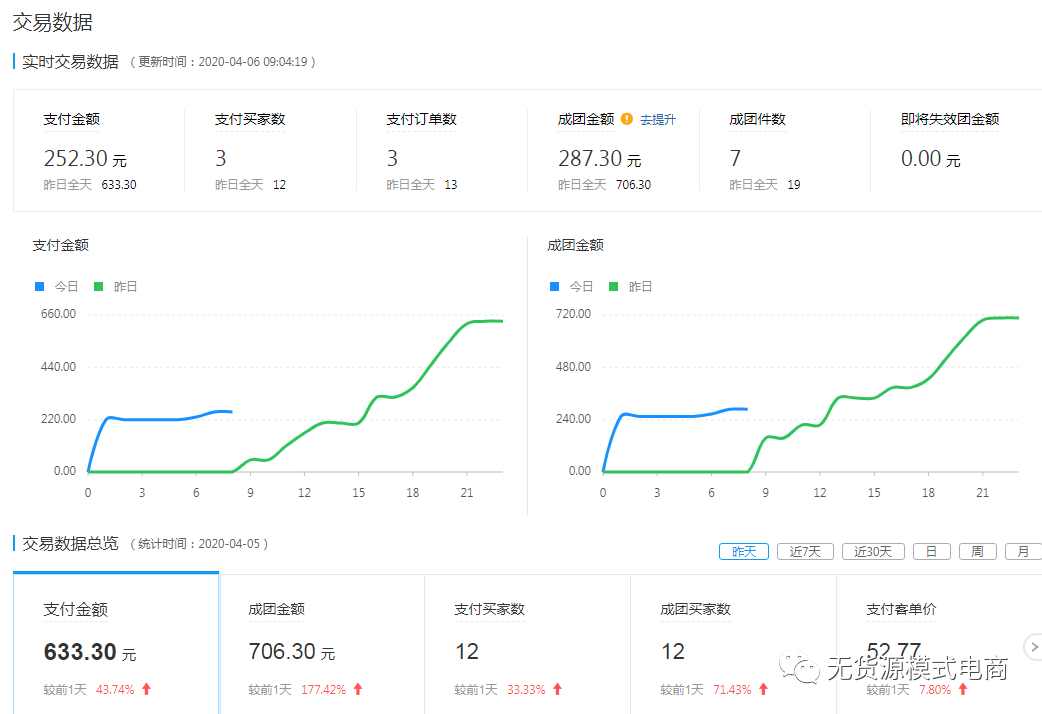Click the realtime 支付金额 label
The width and height of the screenshot is (1042, 714).
pos(72,120)
